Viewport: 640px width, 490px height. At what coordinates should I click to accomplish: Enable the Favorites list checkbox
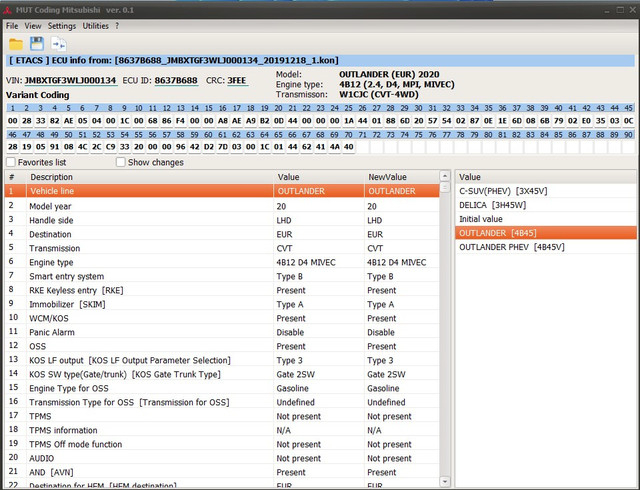coord(11,162)
